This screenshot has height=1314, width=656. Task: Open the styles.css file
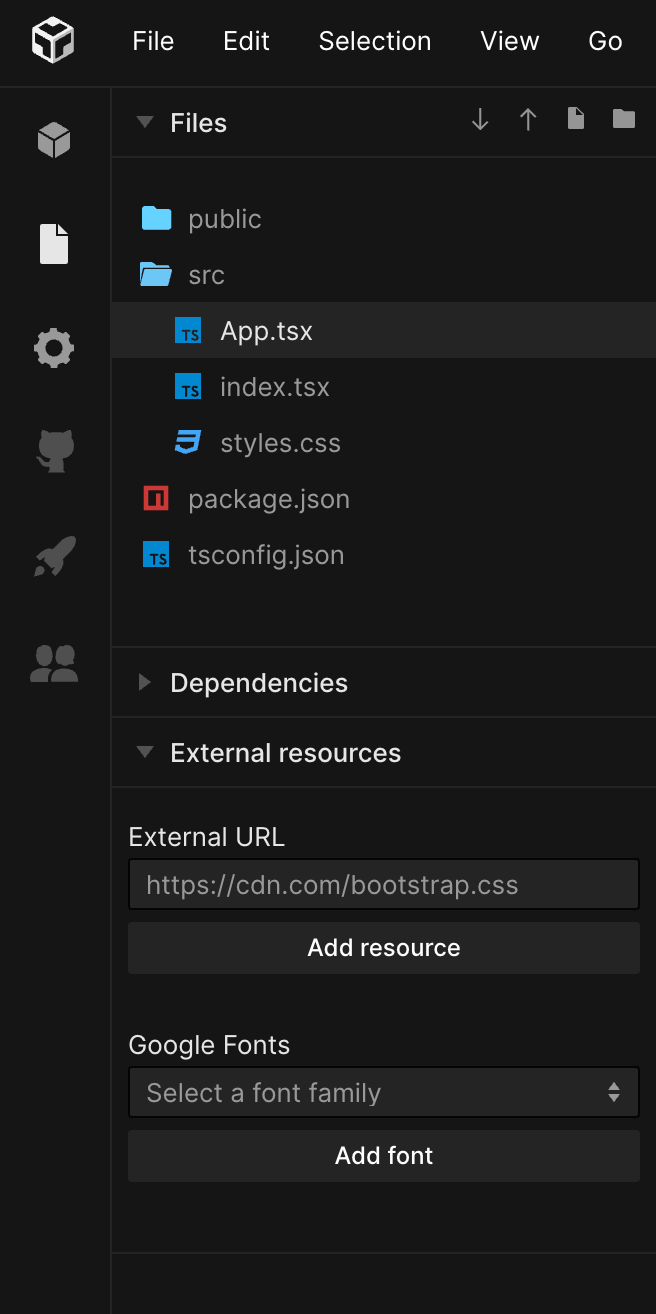[280, 442]
